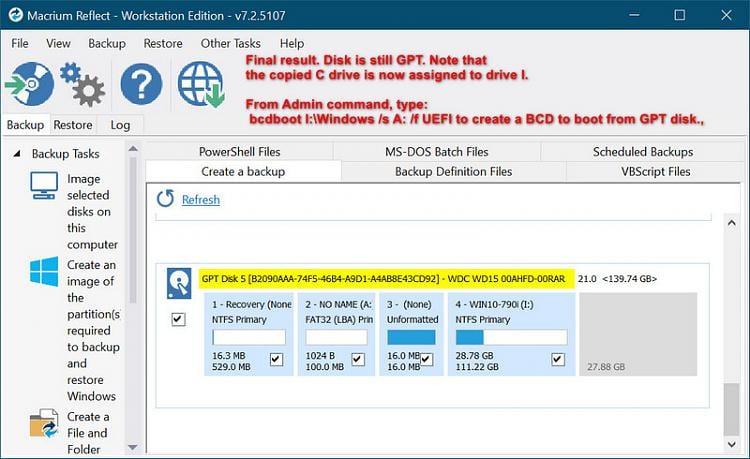Click the Refresh link
Image resolution: width=750 pixels, height=459 pixels.
[x=201, y=199]
